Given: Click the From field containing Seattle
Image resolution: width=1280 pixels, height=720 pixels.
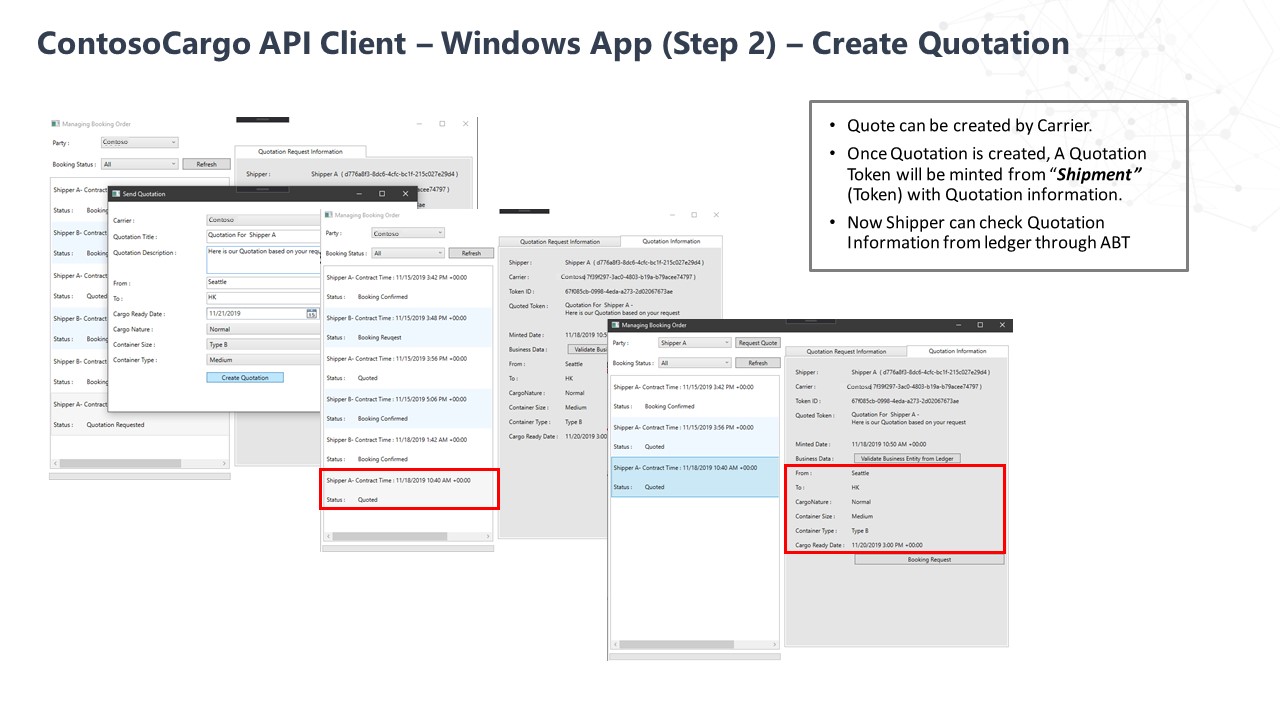Looking at the screenshot, I should pos(263,283).
